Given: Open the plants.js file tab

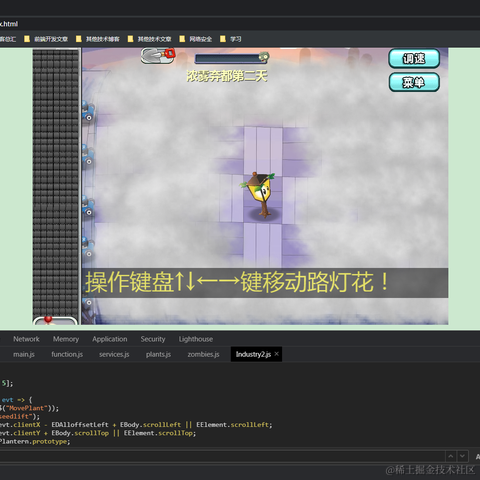Looking at the screenshot, I should [158, 354].
